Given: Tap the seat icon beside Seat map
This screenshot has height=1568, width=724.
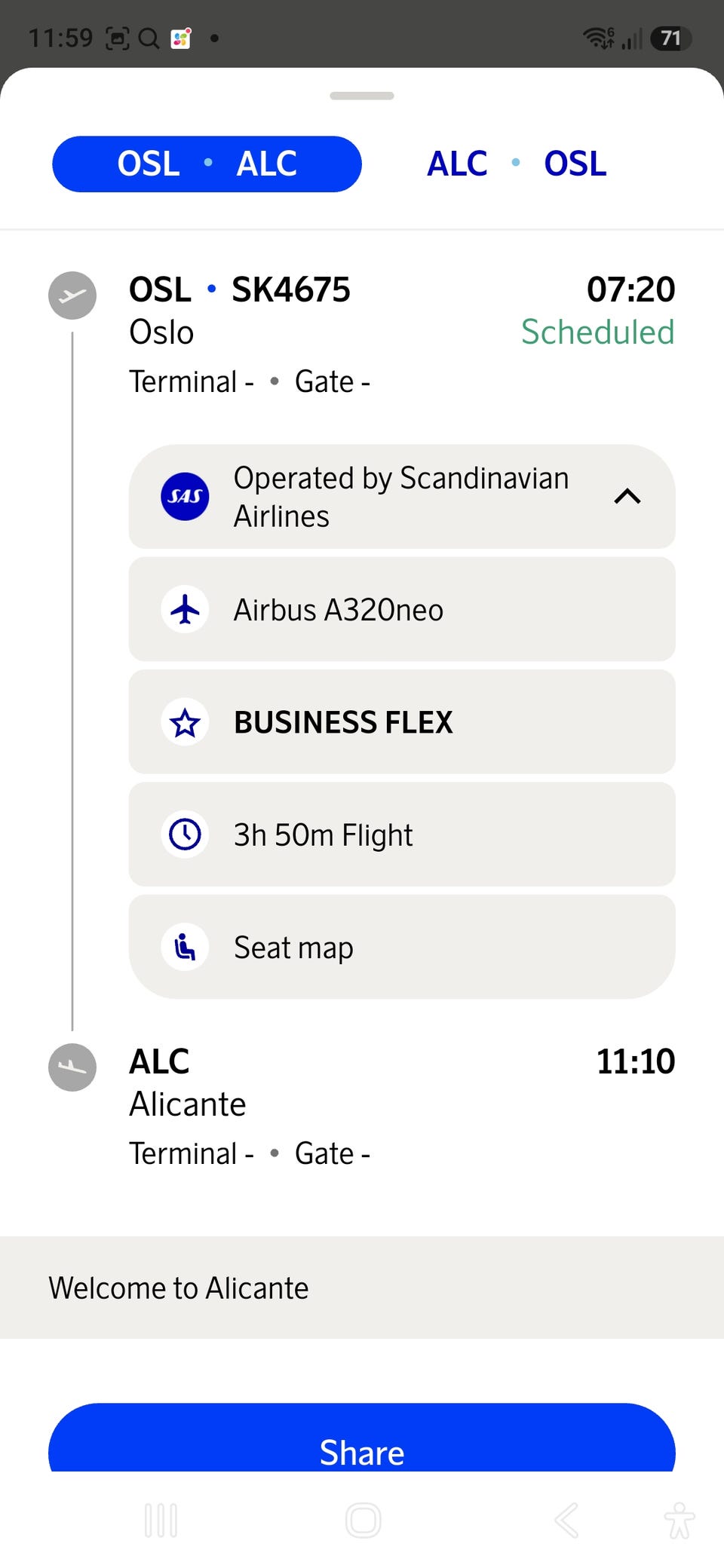Looking at the screenshot, I should pyautogui.click(x=185, y=947).
